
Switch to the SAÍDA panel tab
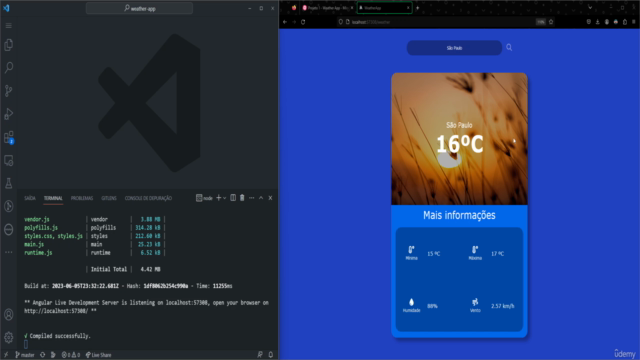30,198
